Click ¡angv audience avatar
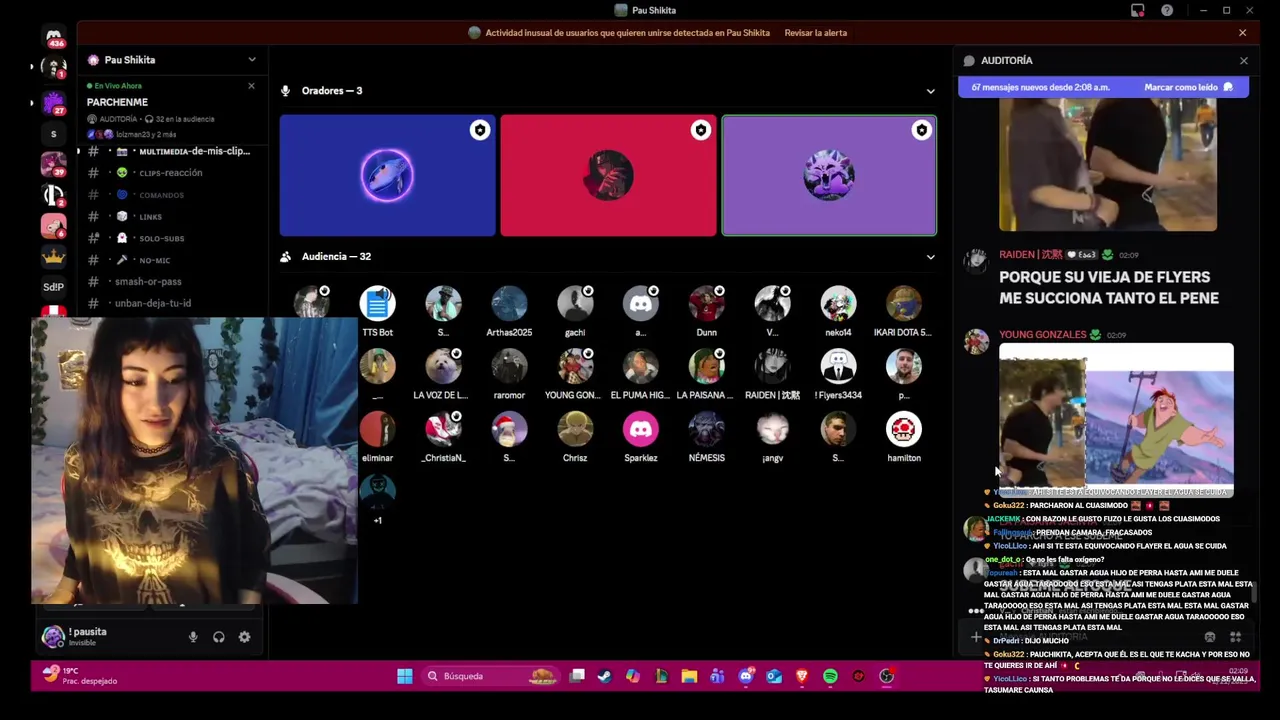 click(x=772, y=430)
